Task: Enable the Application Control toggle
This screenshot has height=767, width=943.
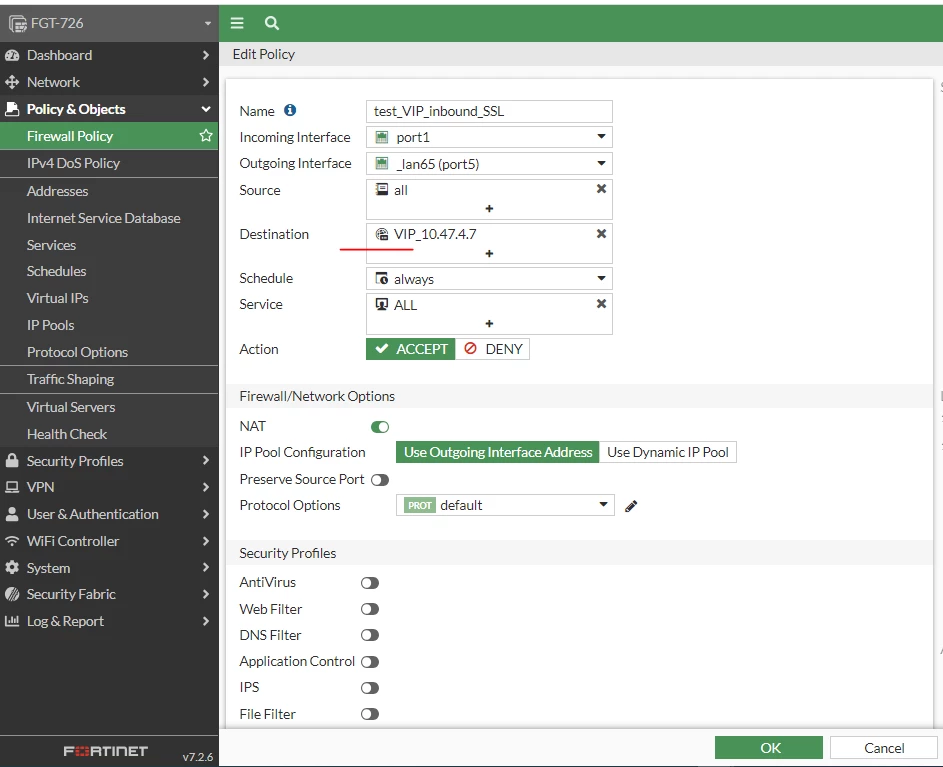Action: 370,662
